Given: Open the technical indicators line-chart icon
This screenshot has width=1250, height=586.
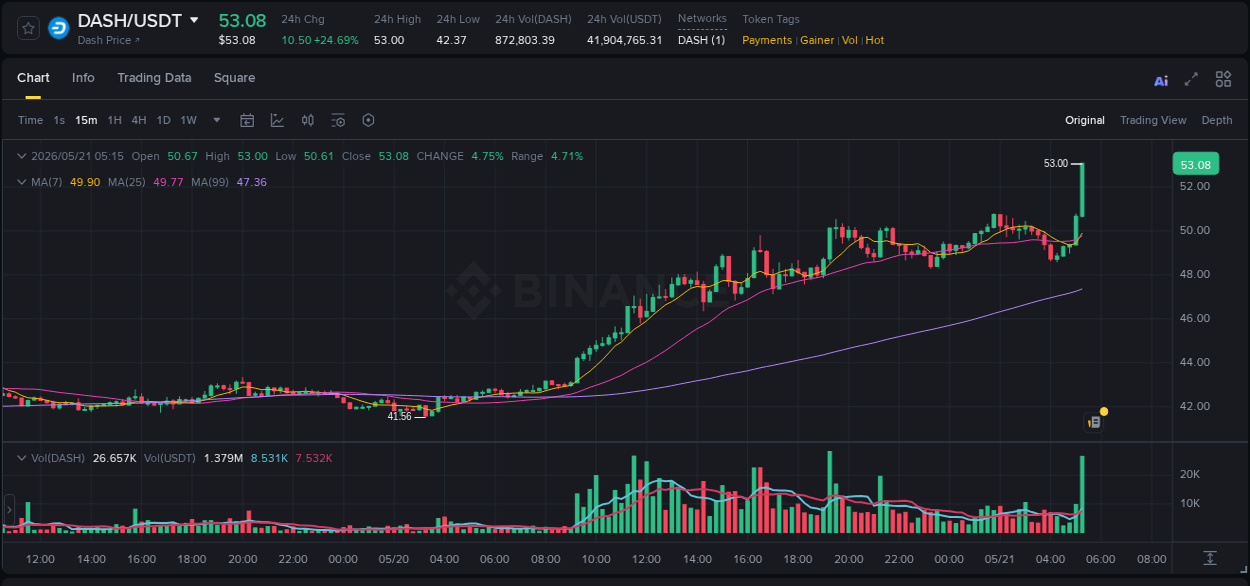Looking at the screenshot, I should tap(277, 120).
